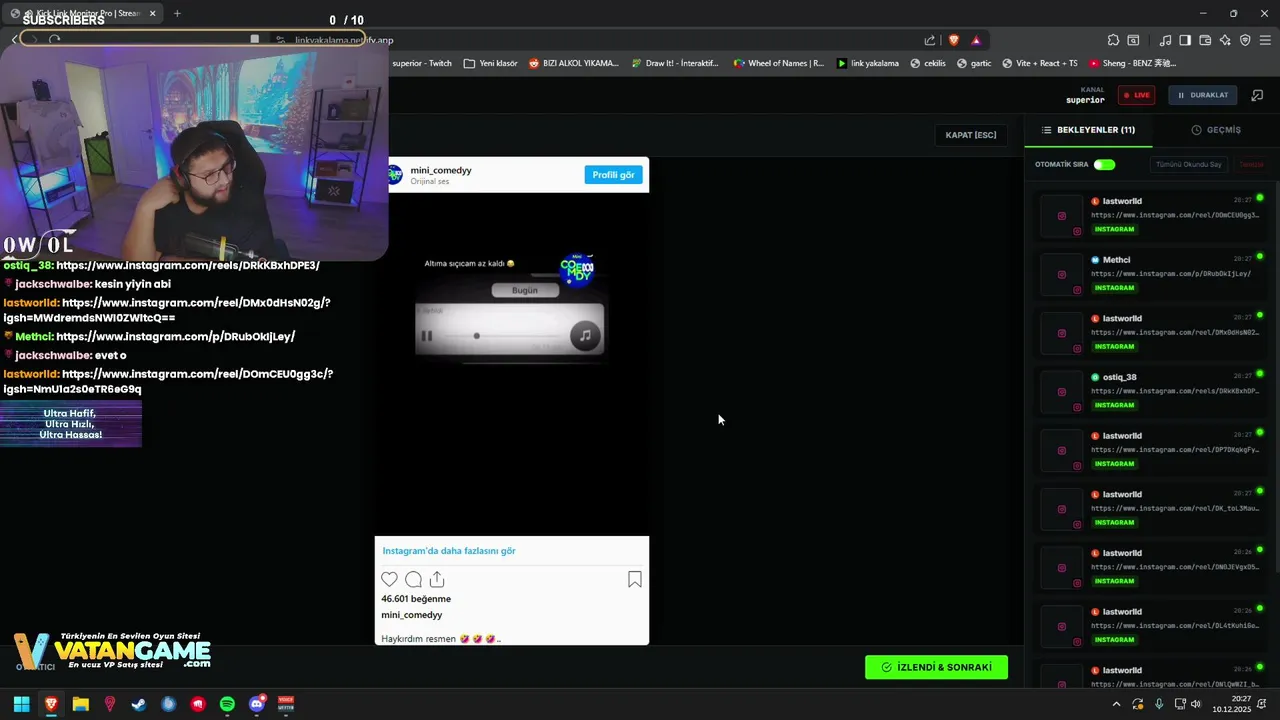Click the Kapat [ESC] button
This screenshot has width=1280, height=720.
coord(971,135)
